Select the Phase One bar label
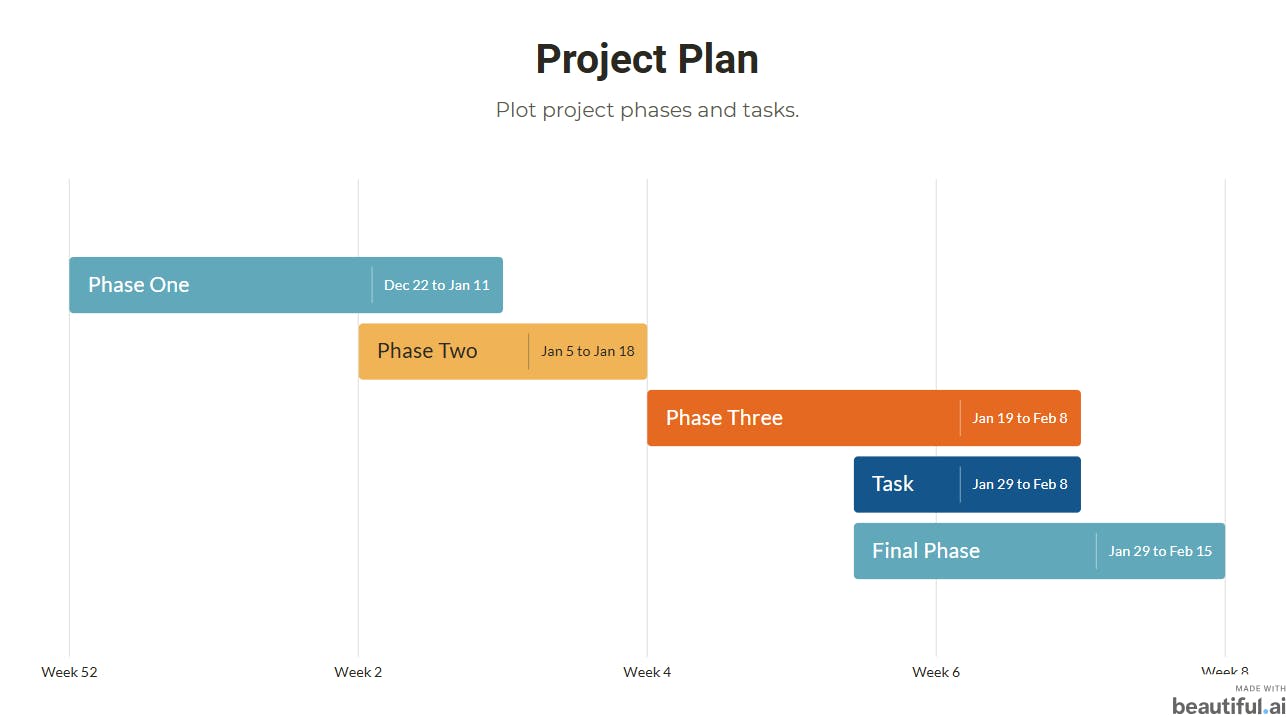This screenshot has height=717, width=1286. 139,285
